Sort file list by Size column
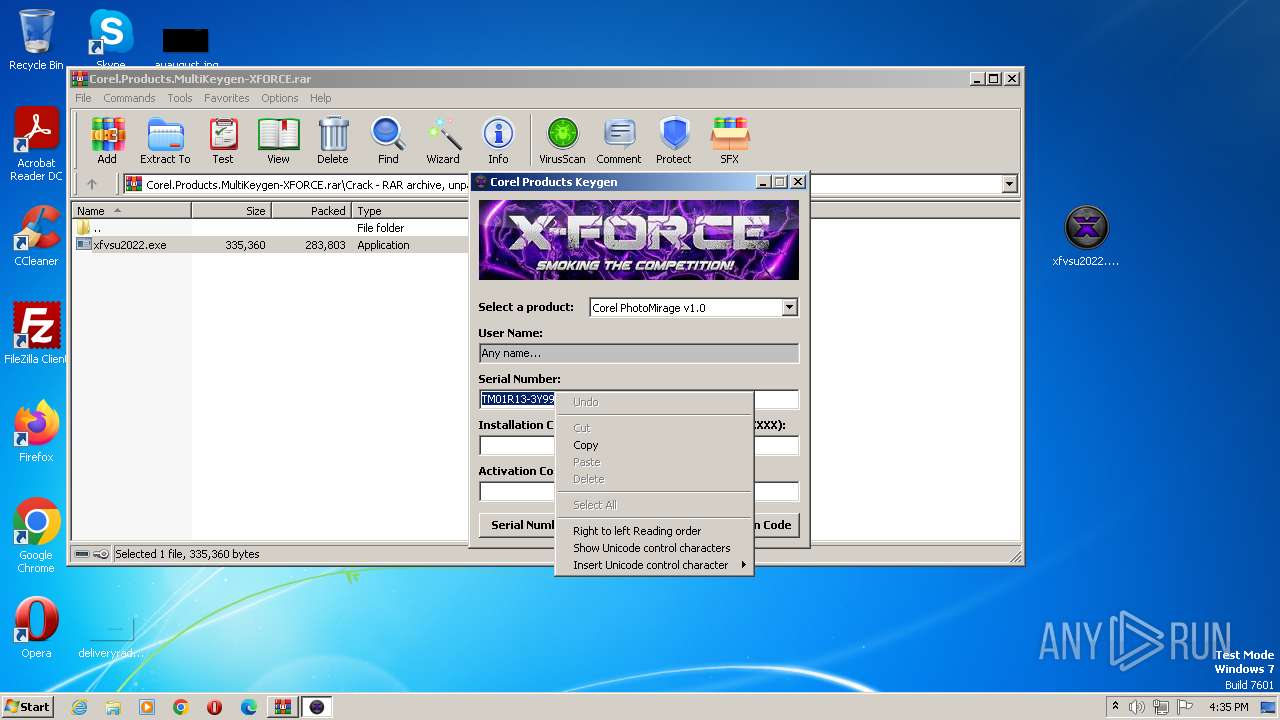 pyautogui.click(x=231, y=211)
